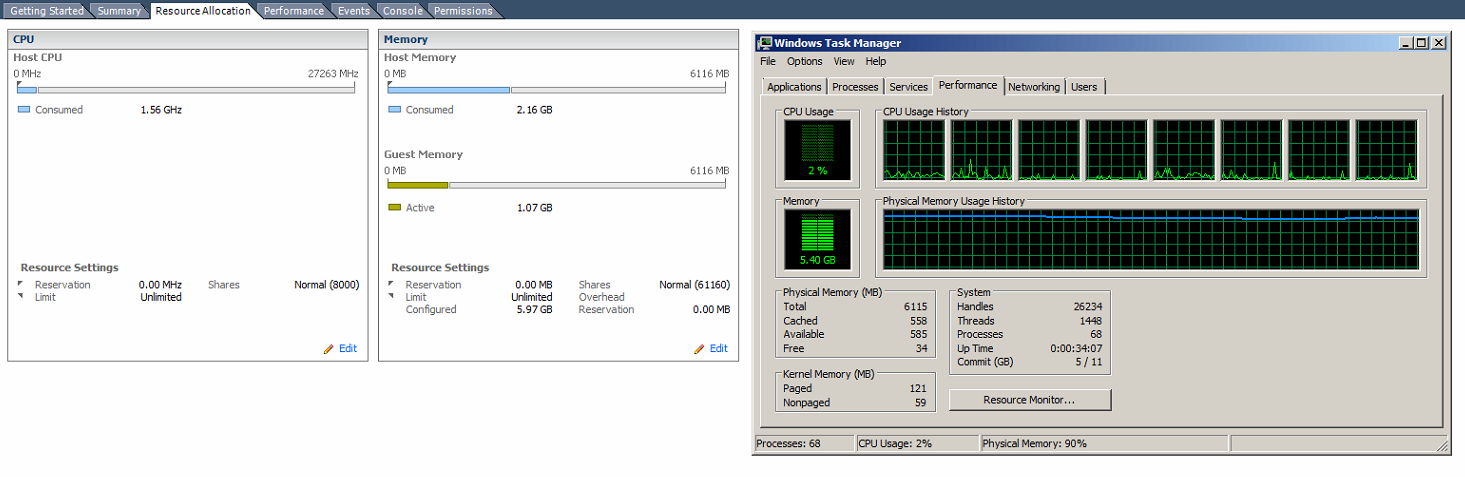This screenshot has height=477, width=1465.
Task: Click blue Consumed swatch under Host CPU
Action: [24, 110]
